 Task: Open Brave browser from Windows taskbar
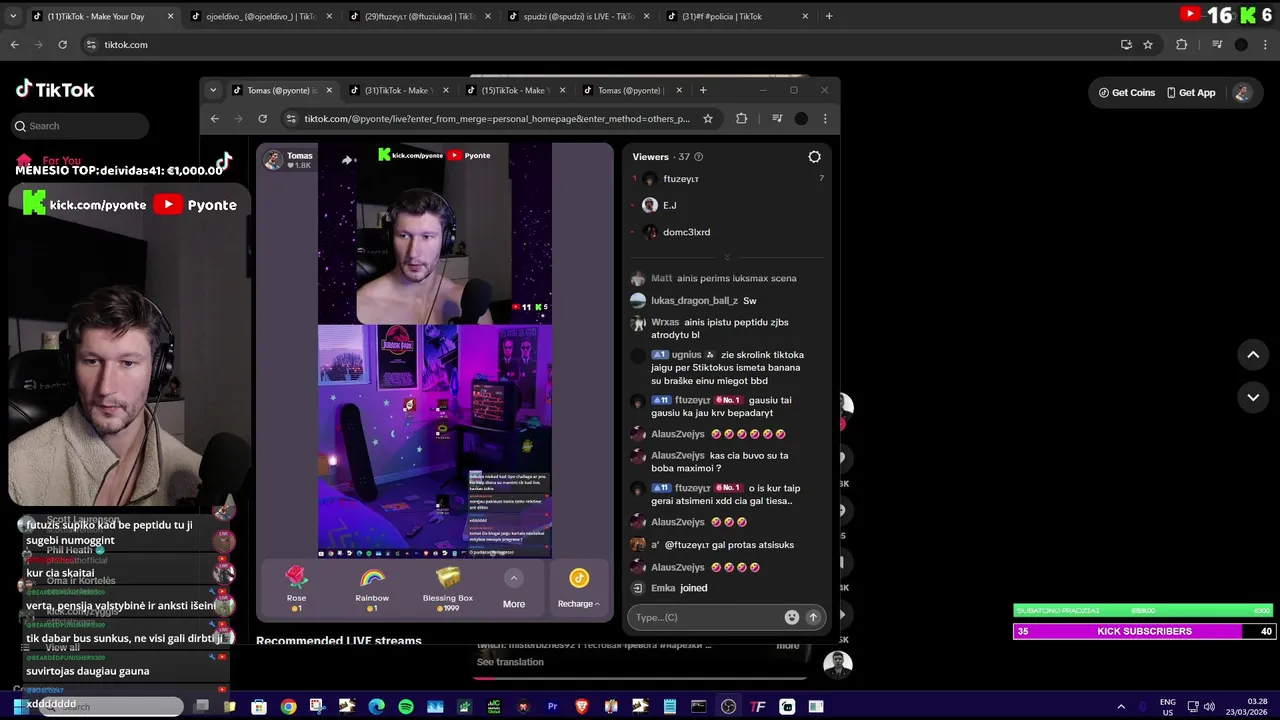click(582, 707)
